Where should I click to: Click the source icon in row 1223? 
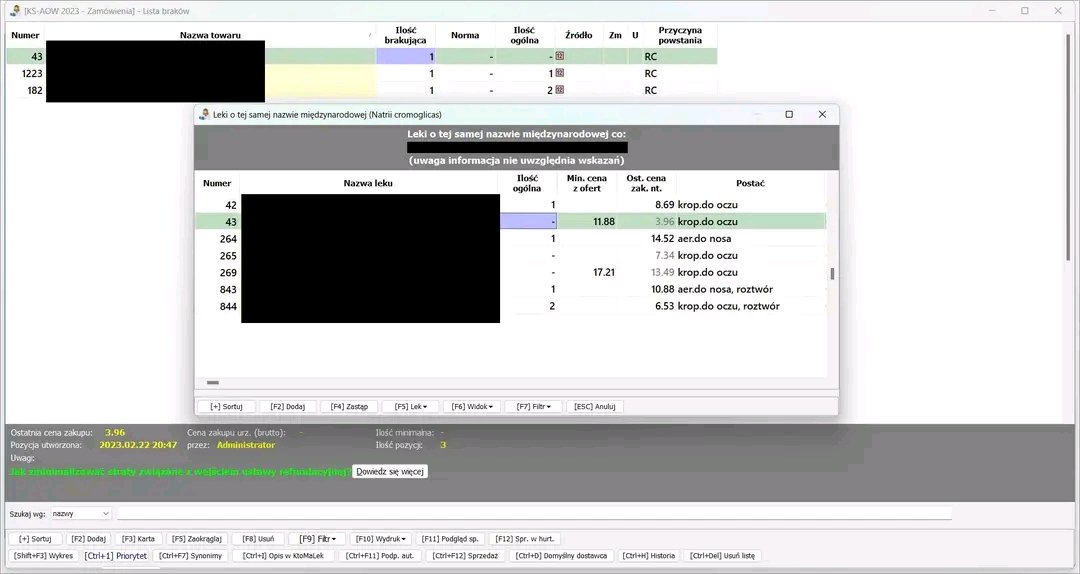click(559, 72)
